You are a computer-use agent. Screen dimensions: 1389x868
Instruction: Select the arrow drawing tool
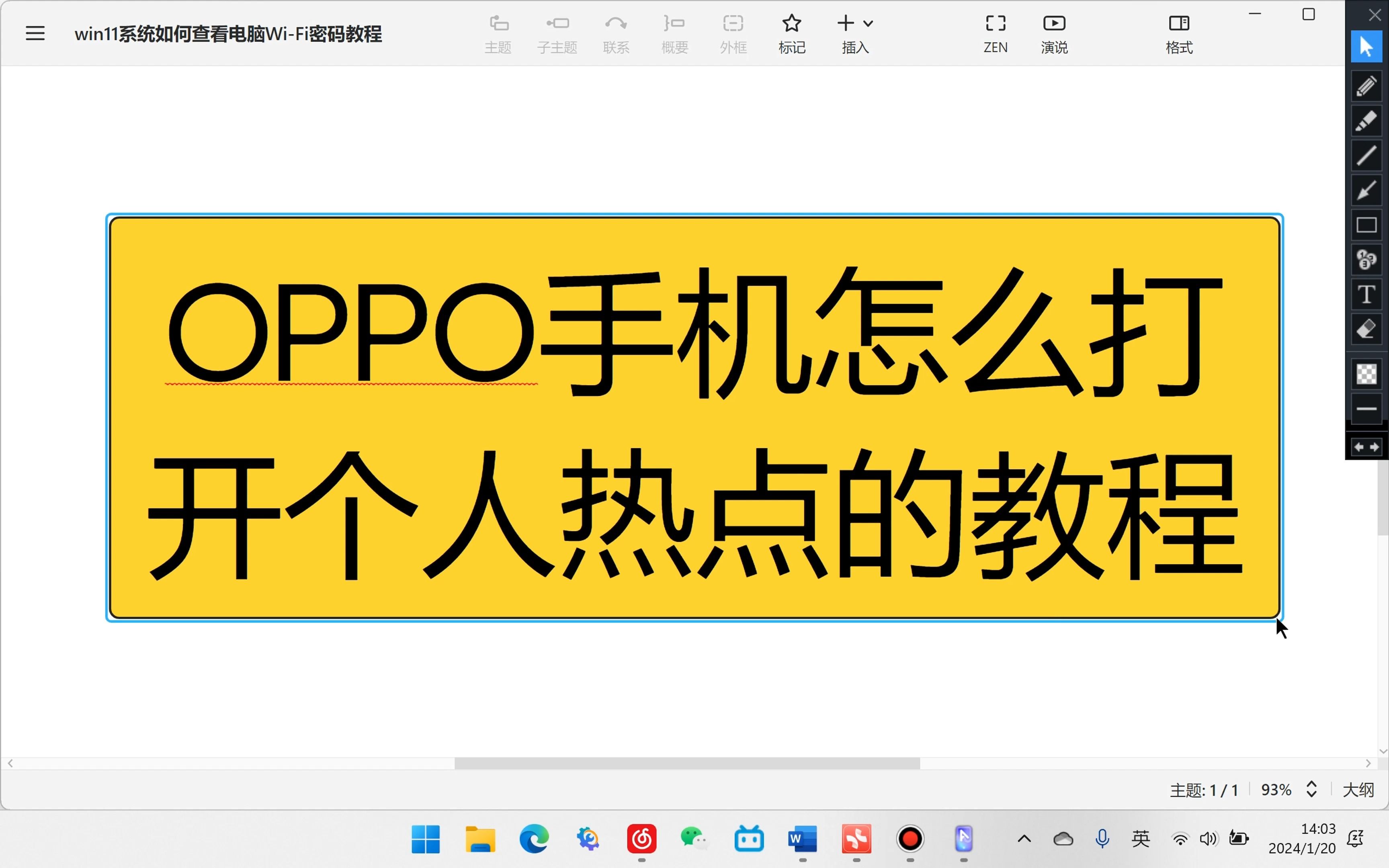click(x=1366, y=190)
